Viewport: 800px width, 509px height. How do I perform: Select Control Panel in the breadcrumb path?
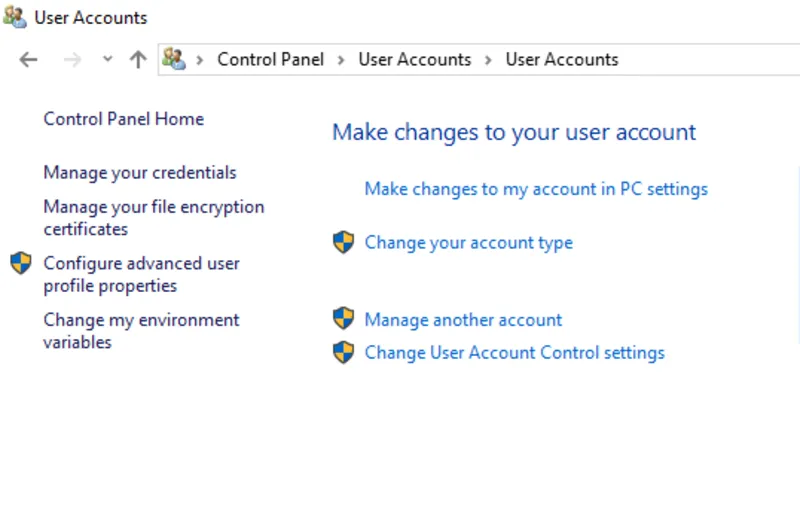[x=270, y=60]
